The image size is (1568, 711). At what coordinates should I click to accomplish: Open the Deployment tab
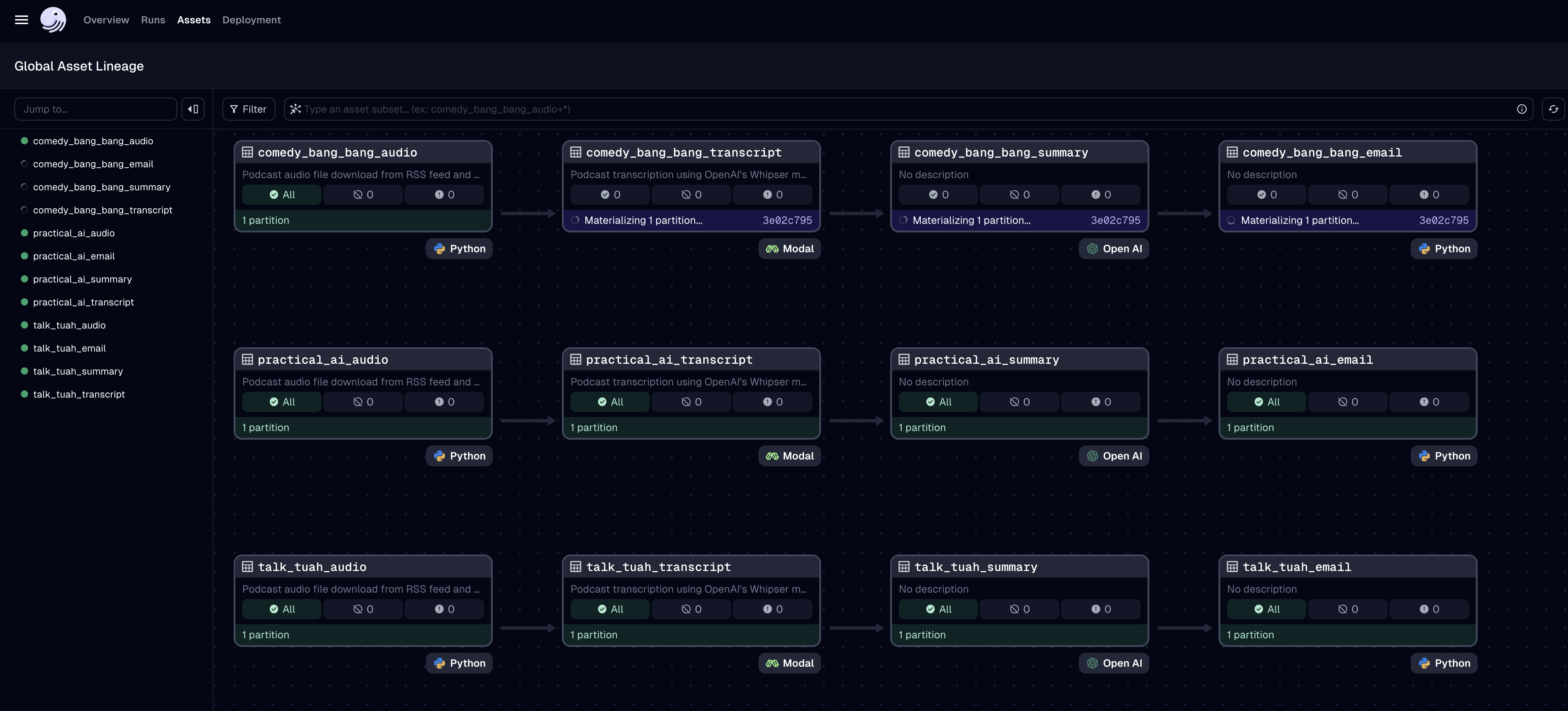click(x=251, y=20)
